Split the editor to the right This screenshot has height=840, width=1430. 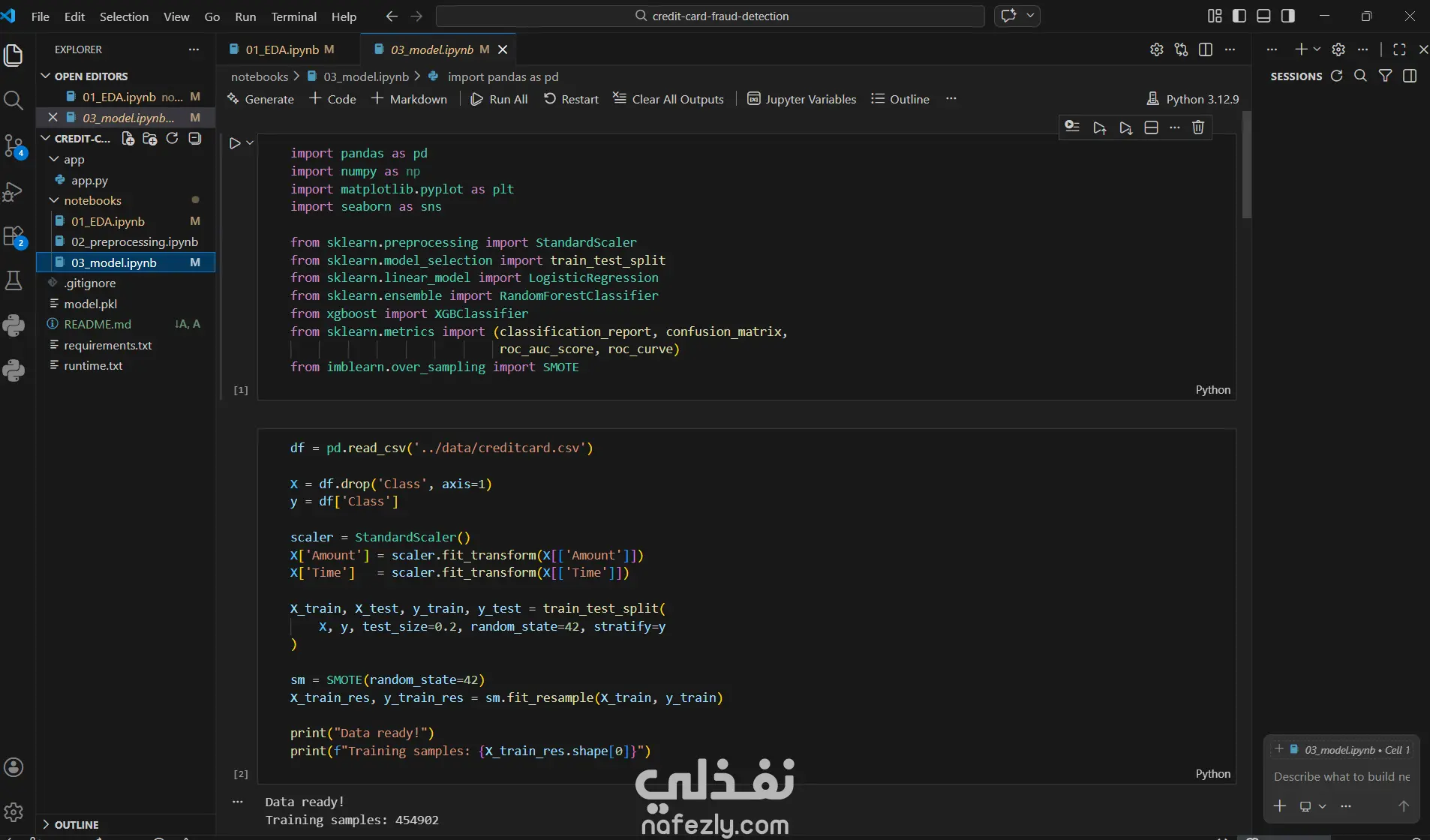click(x=1206, y=49)
